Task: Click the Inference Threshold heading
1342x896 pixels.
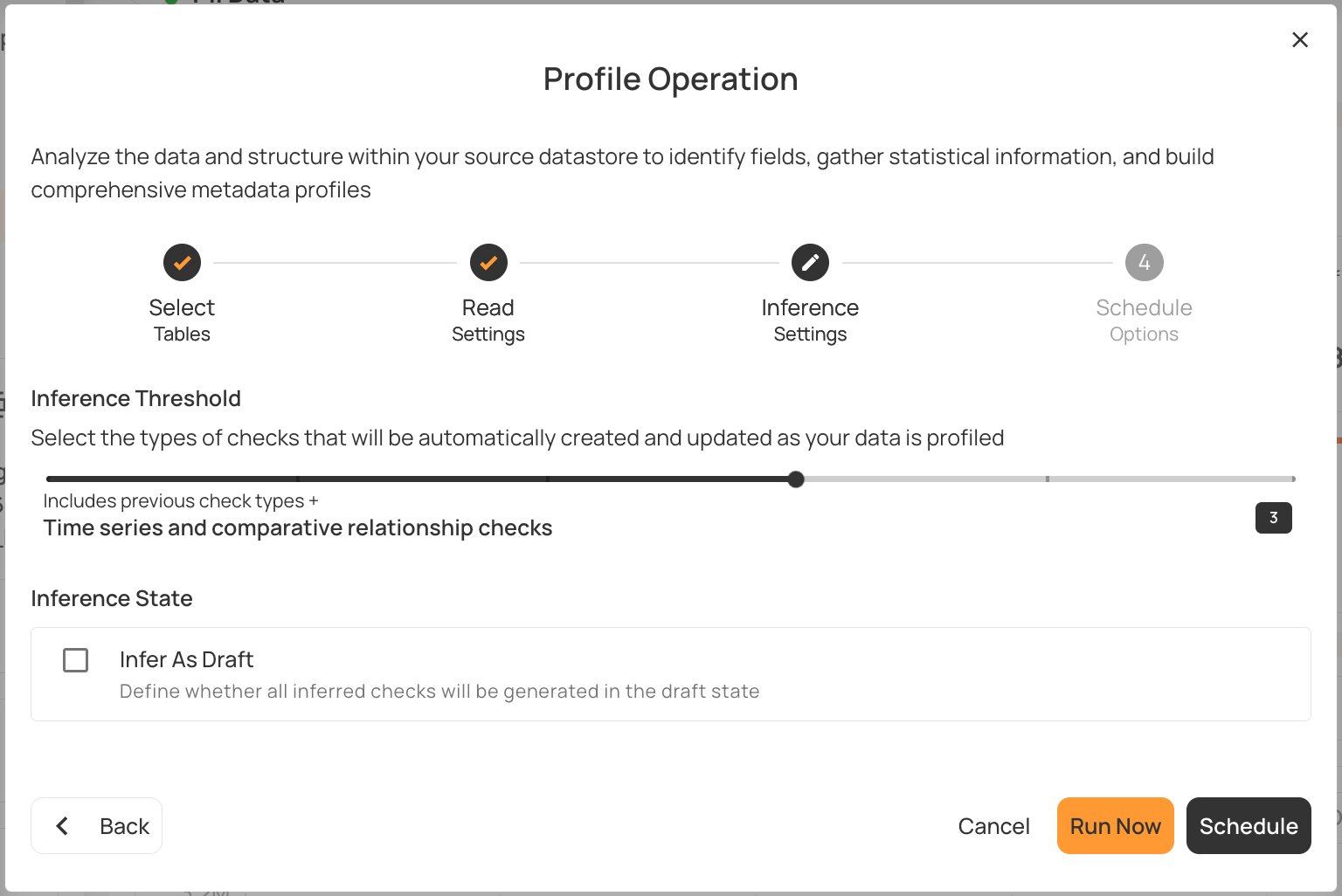Action: [135, 398]
